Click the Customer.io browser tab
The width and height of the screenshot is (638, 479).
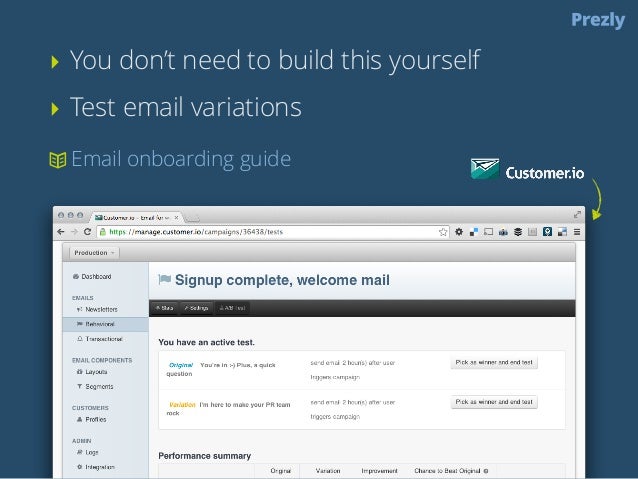pos(136,217)
